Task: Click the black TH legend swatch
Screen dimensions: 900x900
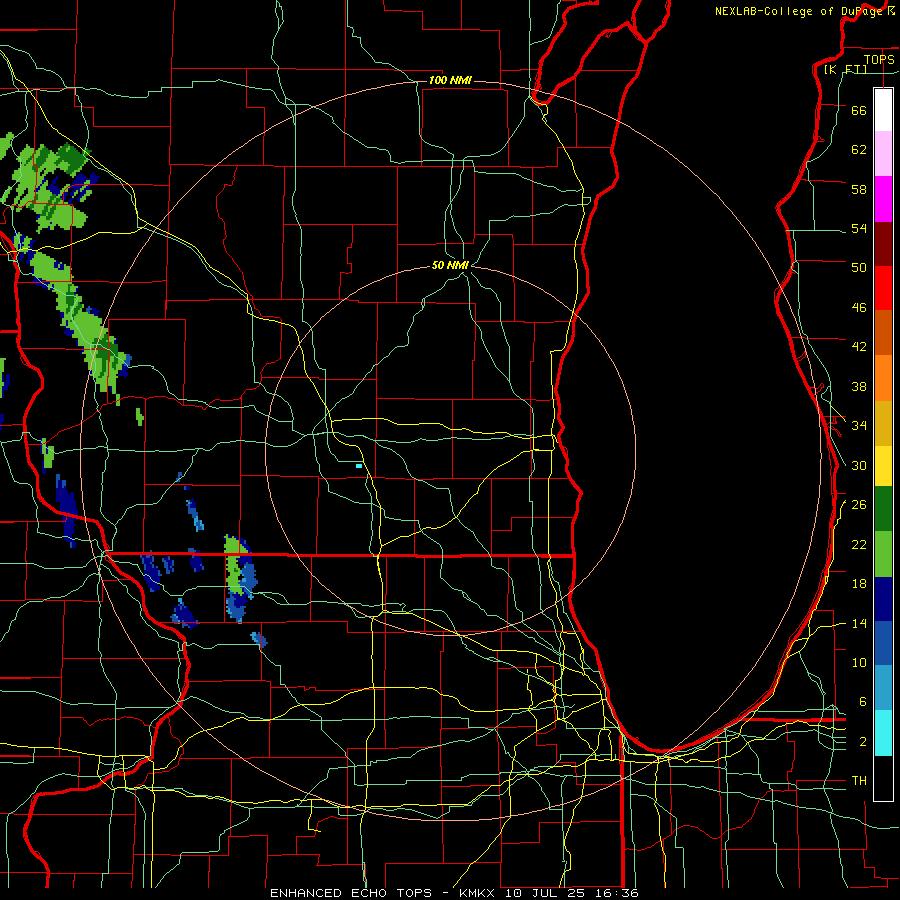Action: click(883, 778)
